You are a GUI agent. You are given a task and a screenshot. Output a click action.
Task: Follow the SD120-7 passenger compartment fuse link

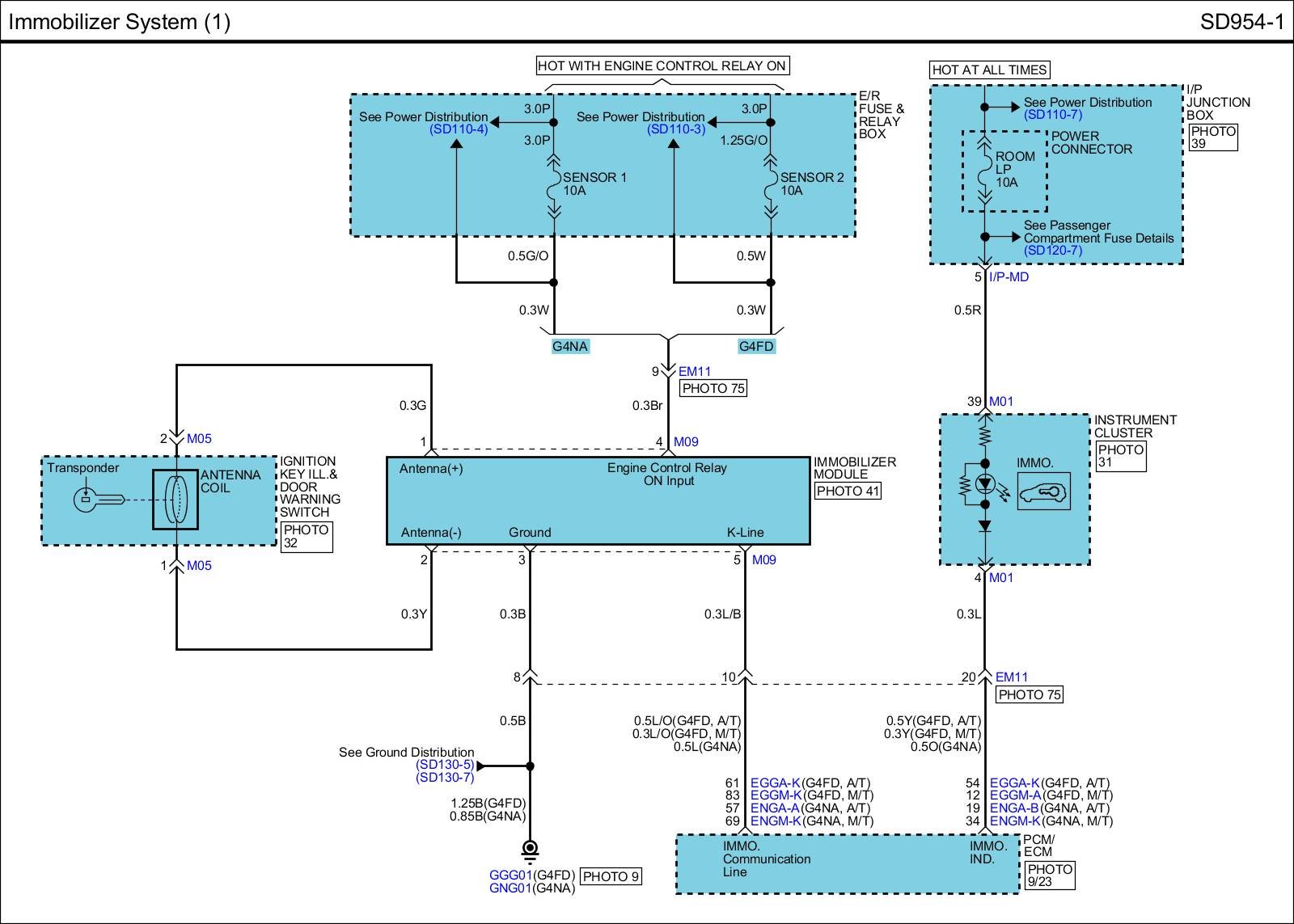tap(1053, 251)
